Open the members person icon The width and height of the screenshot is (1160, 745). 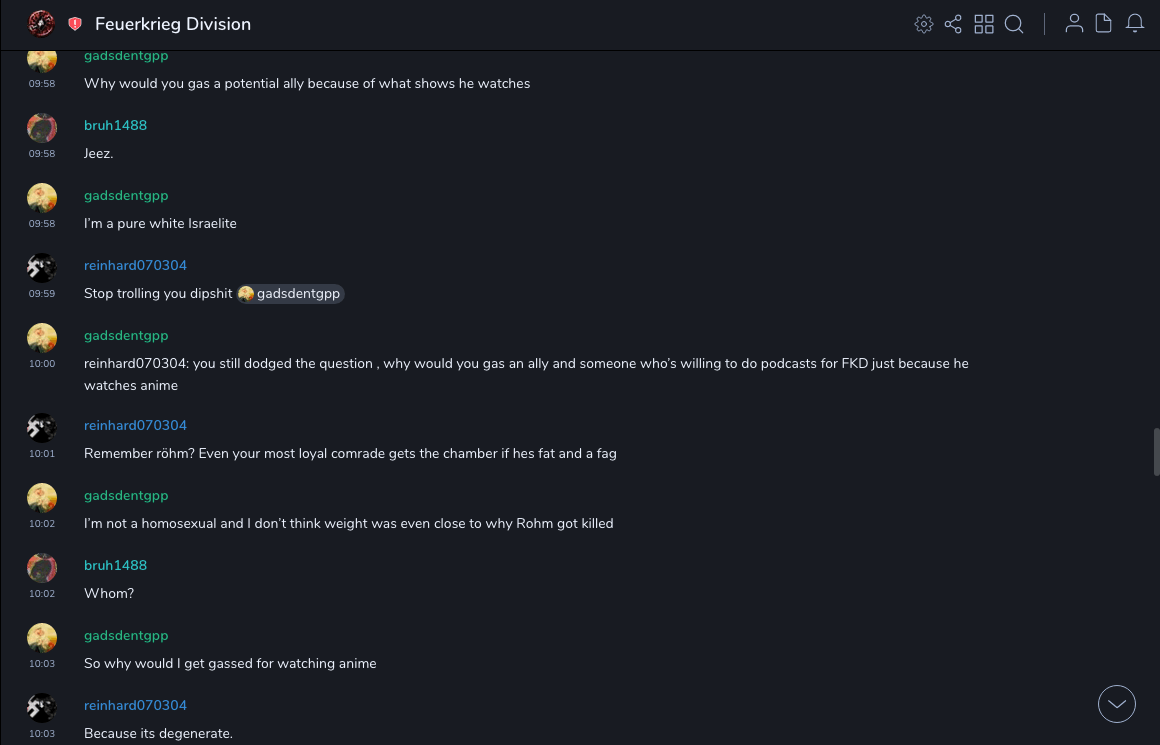pos(1074,24)
